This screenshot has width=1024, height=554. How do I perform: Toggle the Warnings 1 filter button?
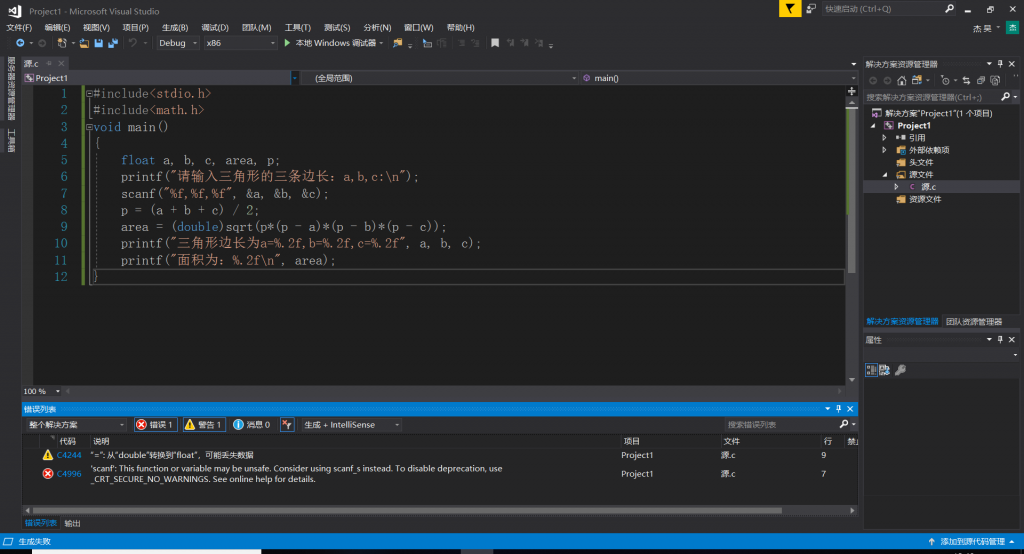(204, 425)
